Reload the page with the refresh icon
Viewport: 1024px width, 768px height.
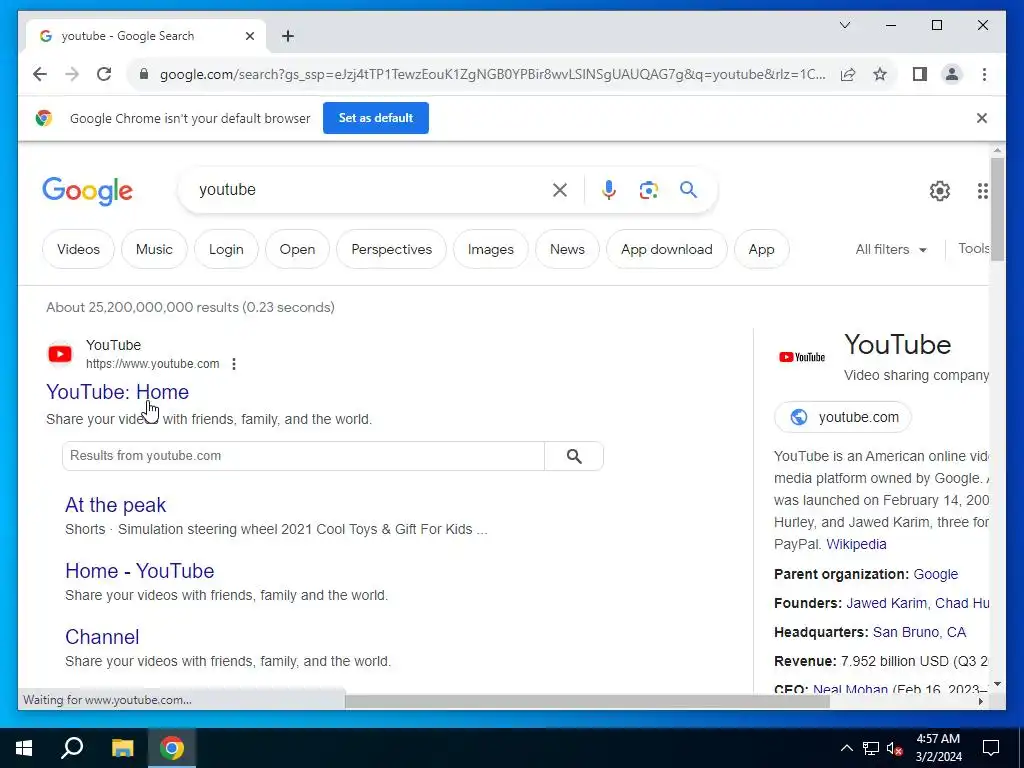(104, 74)
